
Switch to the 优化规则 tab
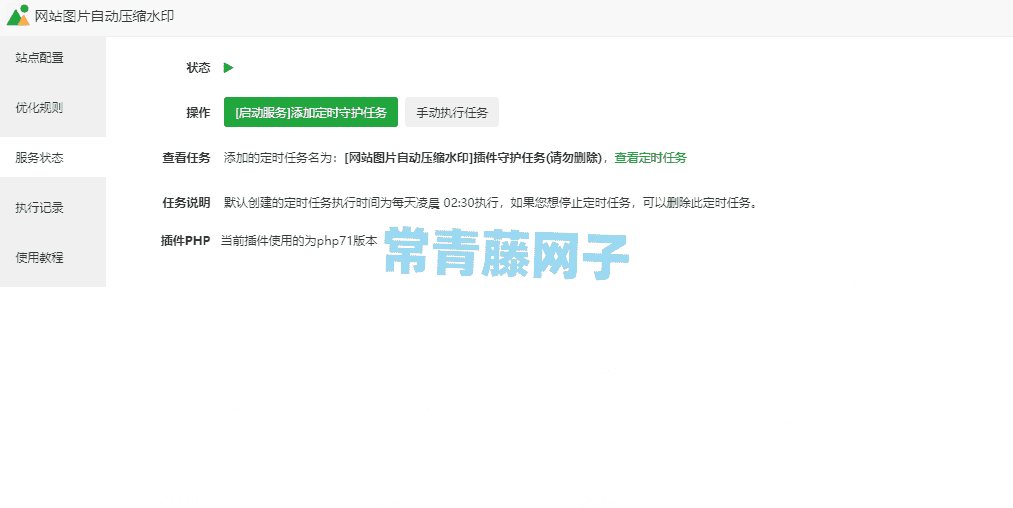(x=53, y=108)
